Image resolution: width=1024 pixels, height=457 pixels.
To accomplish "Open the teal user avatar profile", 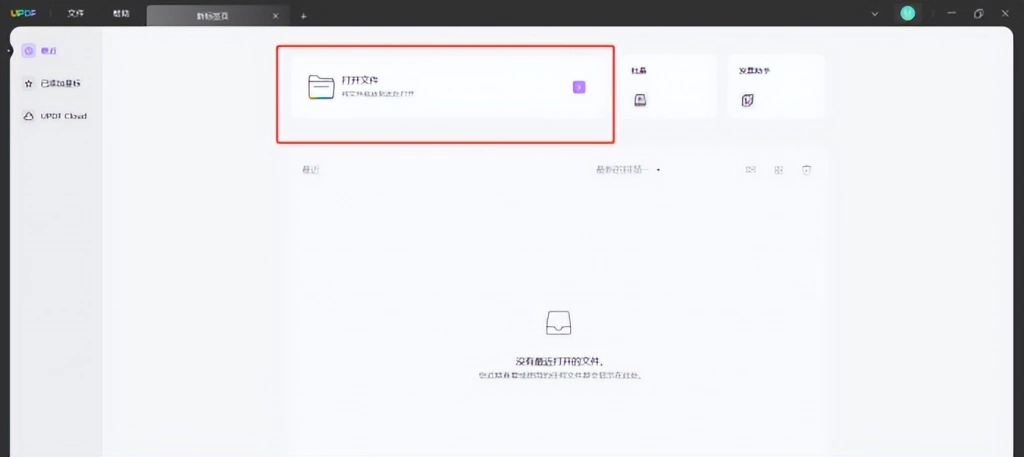I will (x=908, y=13).
